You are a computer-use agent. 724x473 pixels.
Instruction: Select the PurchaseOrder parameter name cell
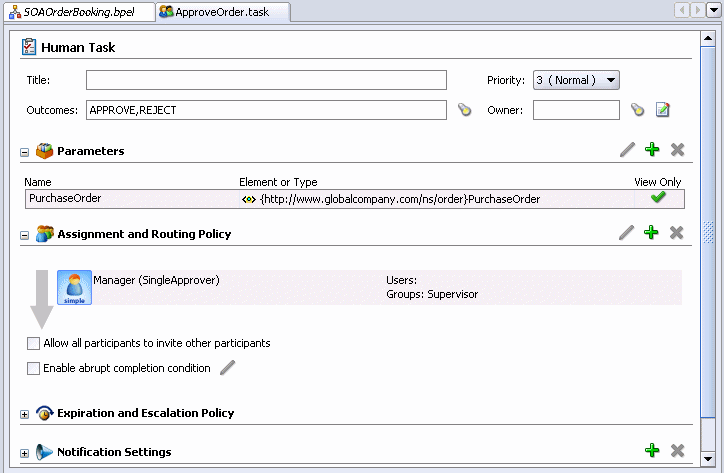point(132,199)
